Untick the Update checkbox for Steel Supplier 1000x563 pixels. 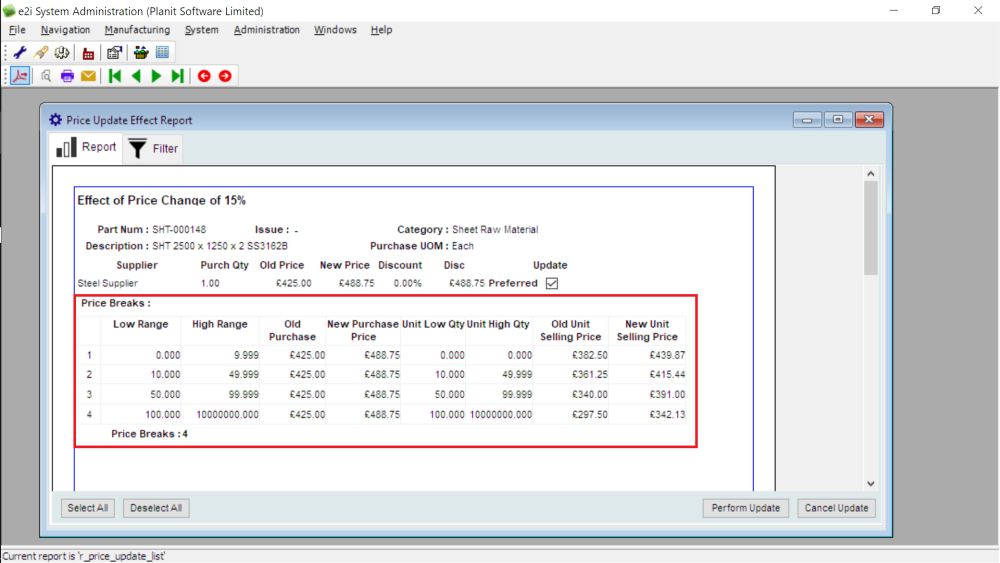pos(551,283)
